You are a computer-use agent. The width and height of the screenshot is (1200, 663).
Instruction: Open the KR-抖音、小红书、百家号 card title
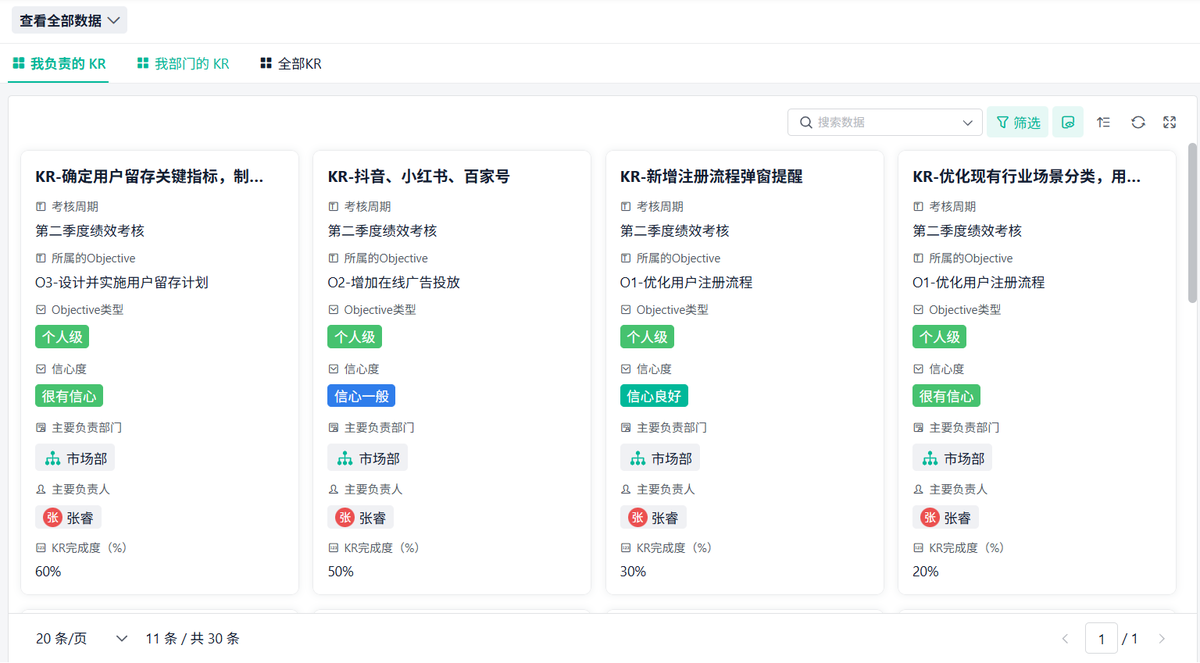pyautogui.click(x=419, y=177)
